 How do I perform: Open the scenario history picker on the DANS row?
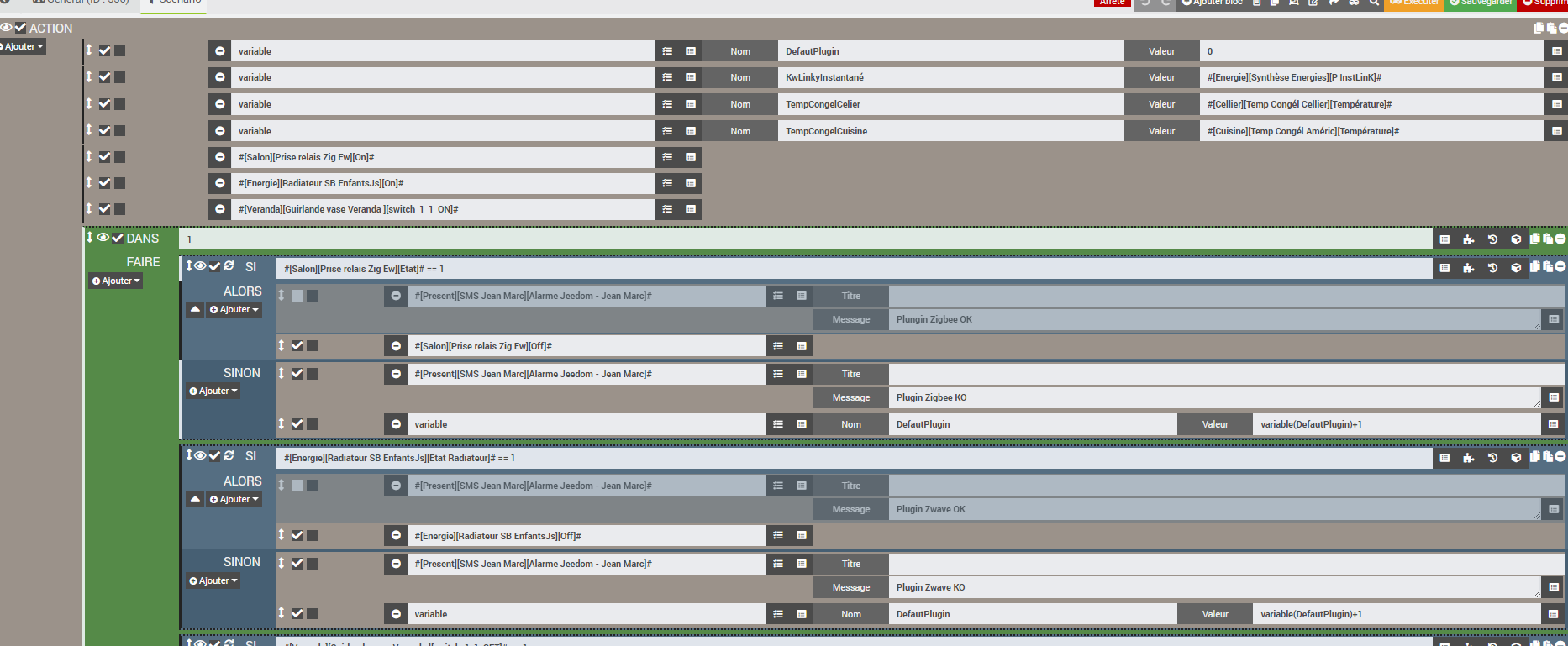pyautogui.click(x=1492, y=239)
